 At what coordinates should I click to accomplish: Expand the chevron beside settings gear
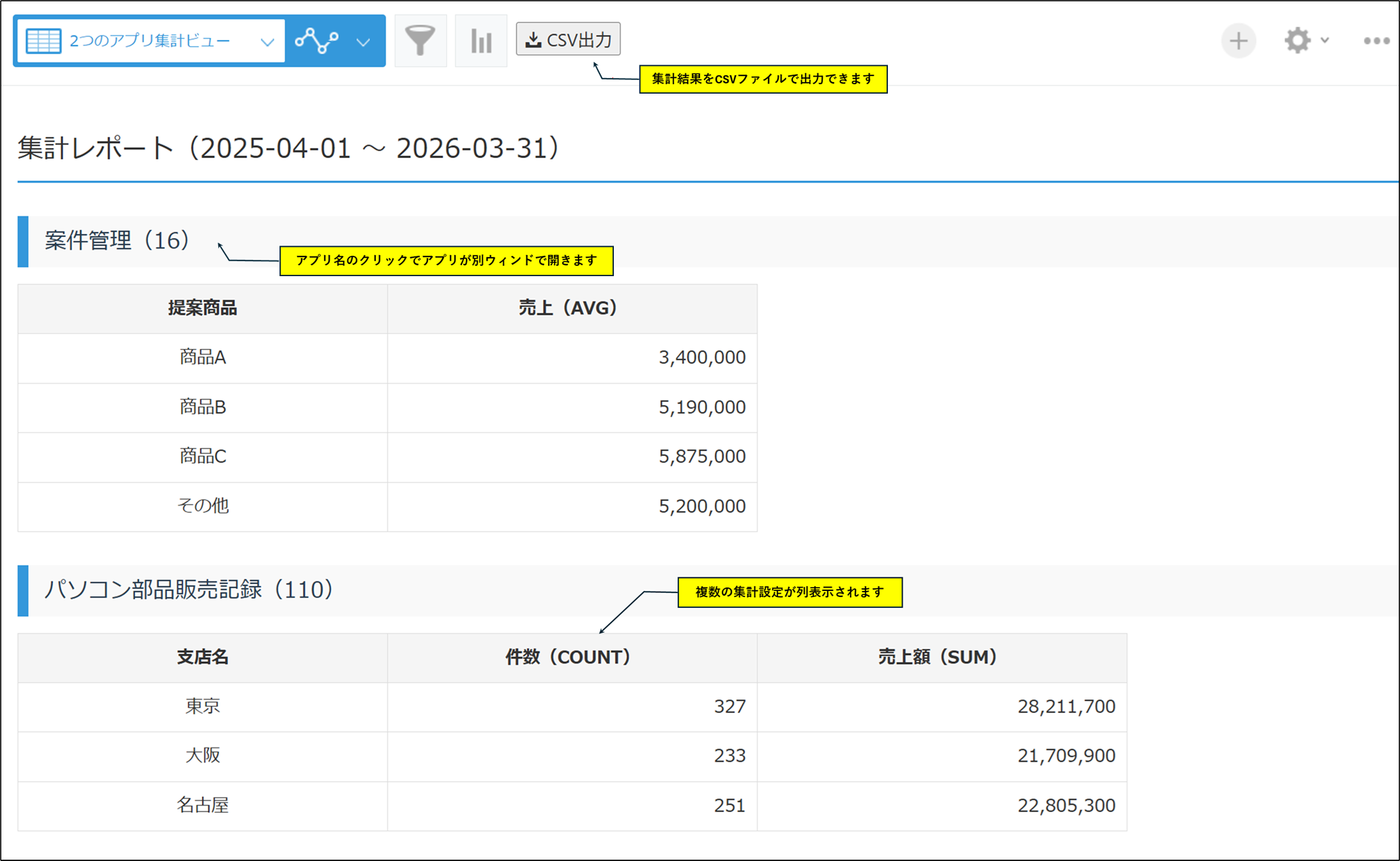tap(1325, 41)
